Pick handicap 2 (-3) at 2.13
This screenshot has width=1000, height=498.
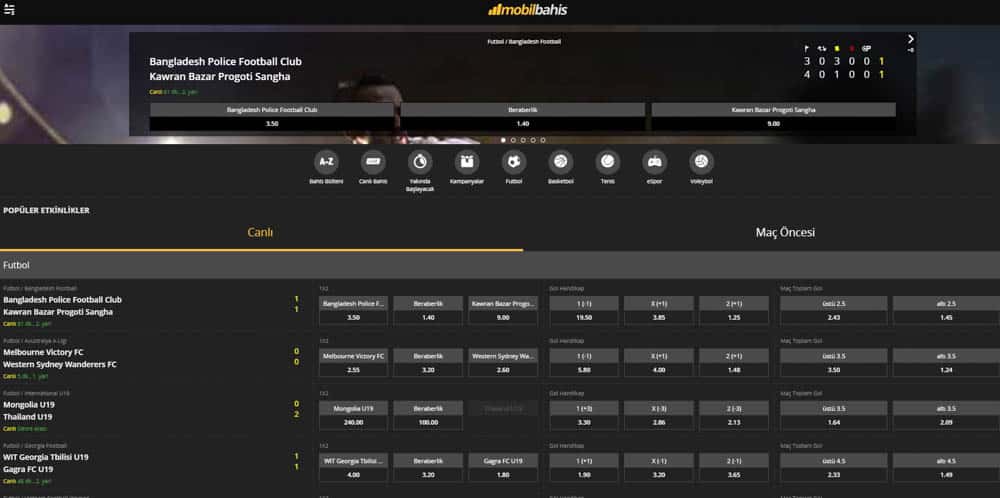click(733, 415)
